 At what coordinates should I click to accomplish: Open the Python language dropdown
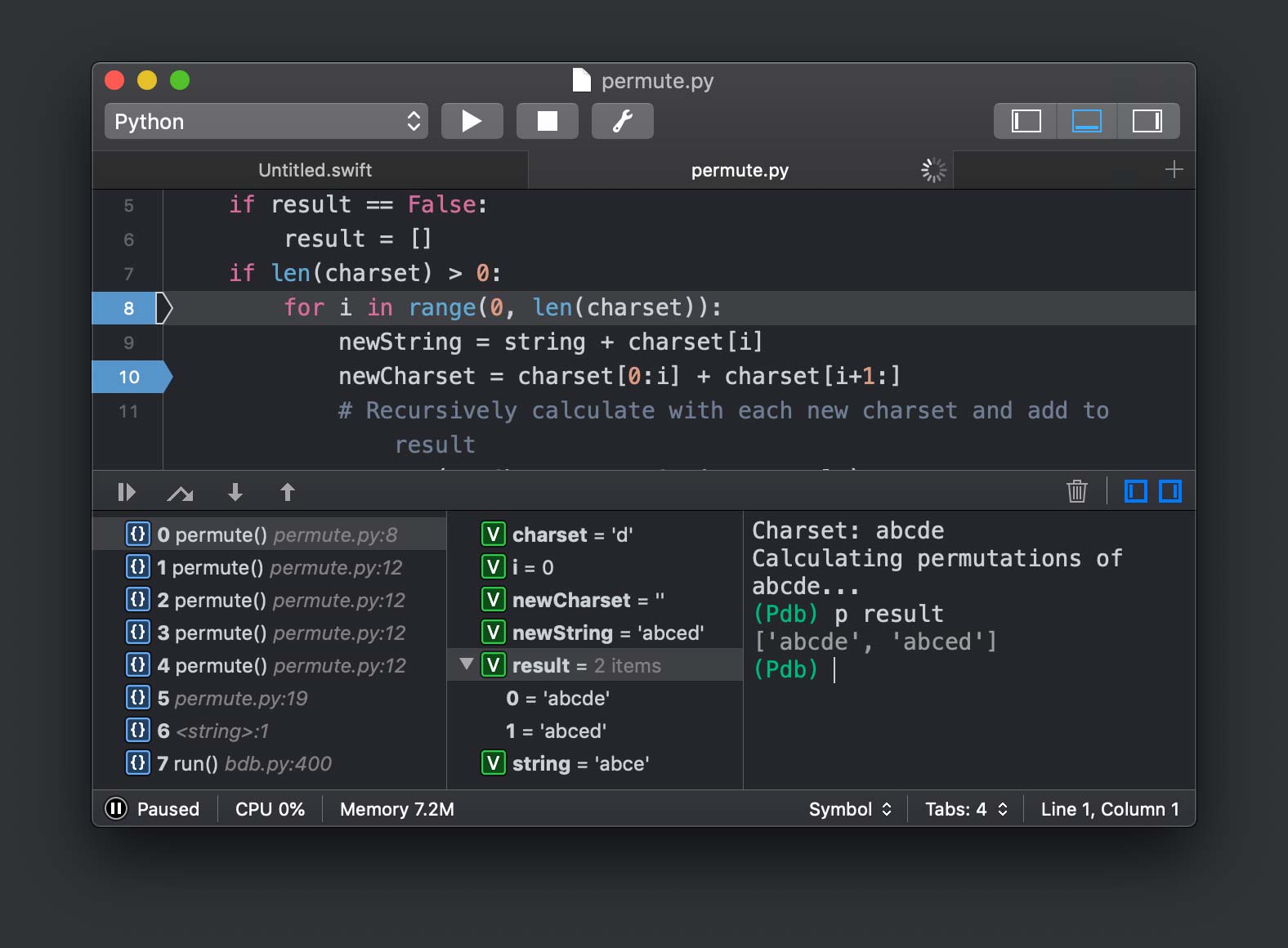266,121
